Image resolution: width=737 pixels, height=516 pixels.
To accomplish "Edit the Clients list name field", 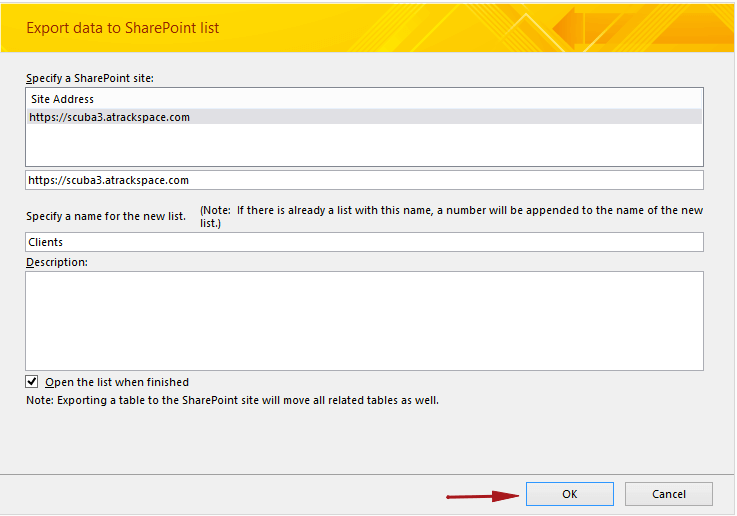I will (x=364, y=242).
